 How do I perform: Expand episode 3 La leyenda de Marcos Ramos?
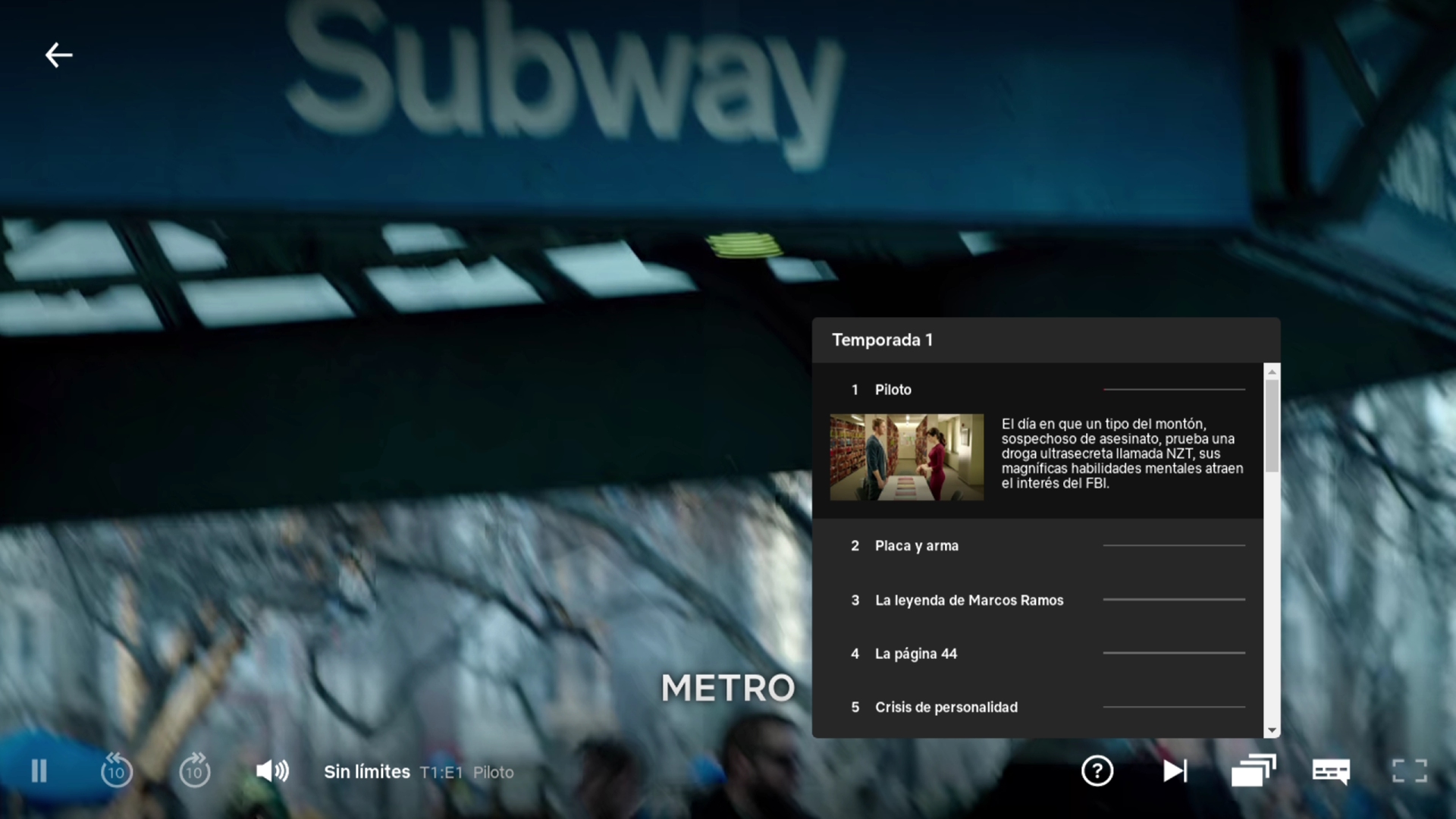pos(968,601)
